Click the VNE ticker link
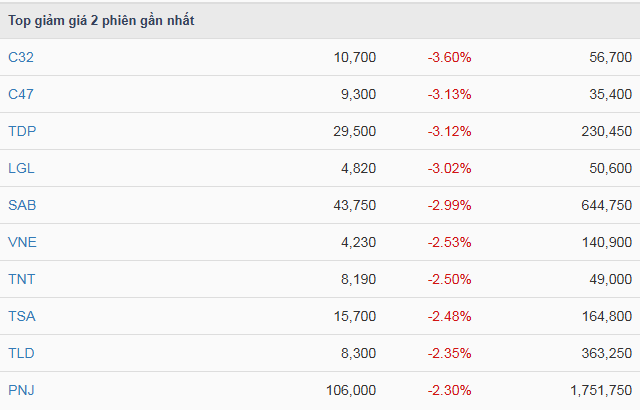Image resolution: width=640 pixels, height=410 pixels. pos(22,242)
